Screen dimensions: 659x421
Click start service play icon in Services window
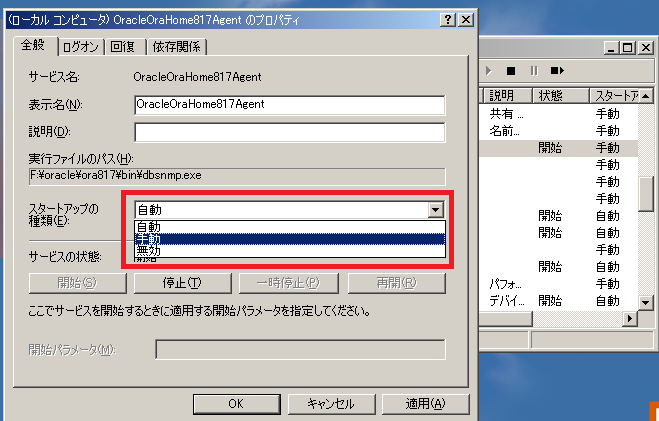click(x=488, y=71)
